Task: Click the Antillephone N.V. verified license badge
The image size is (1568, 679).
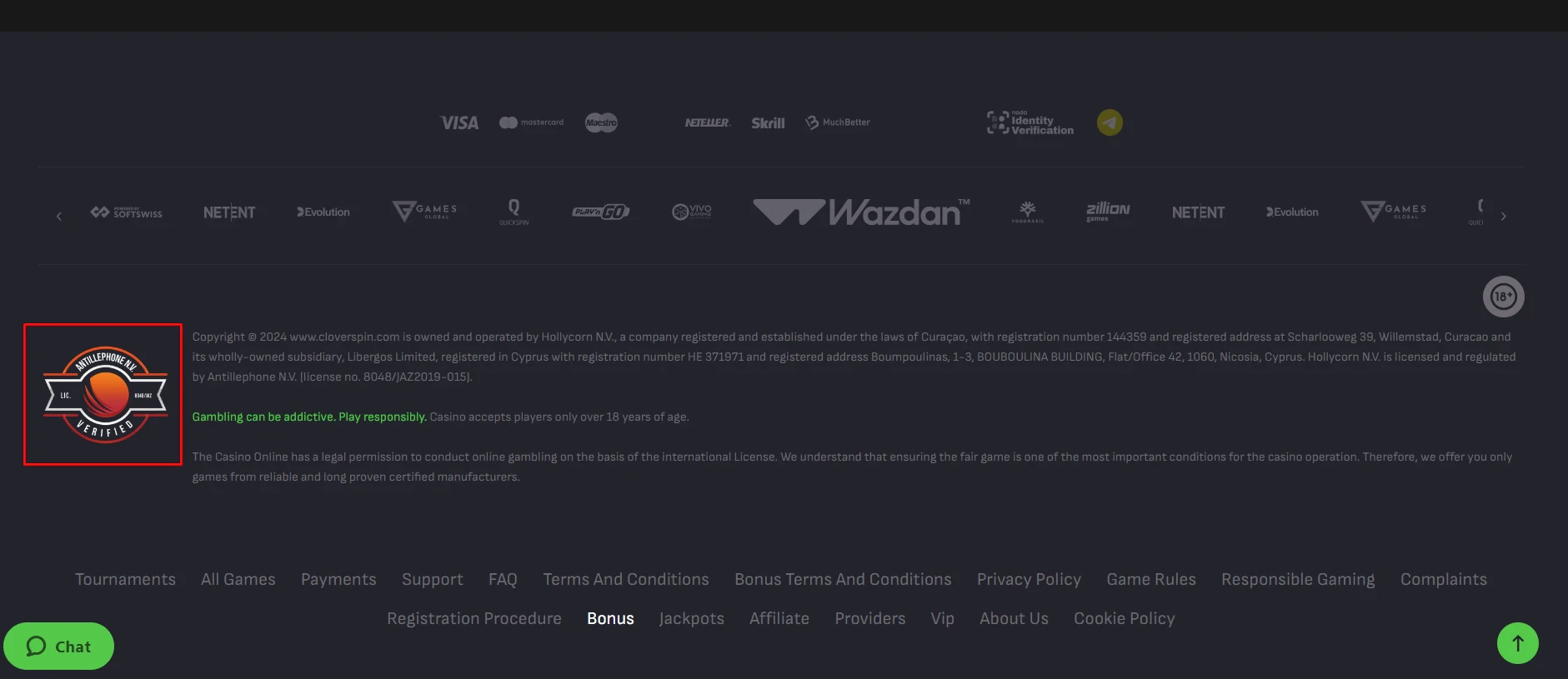Action: click(103, 394)
